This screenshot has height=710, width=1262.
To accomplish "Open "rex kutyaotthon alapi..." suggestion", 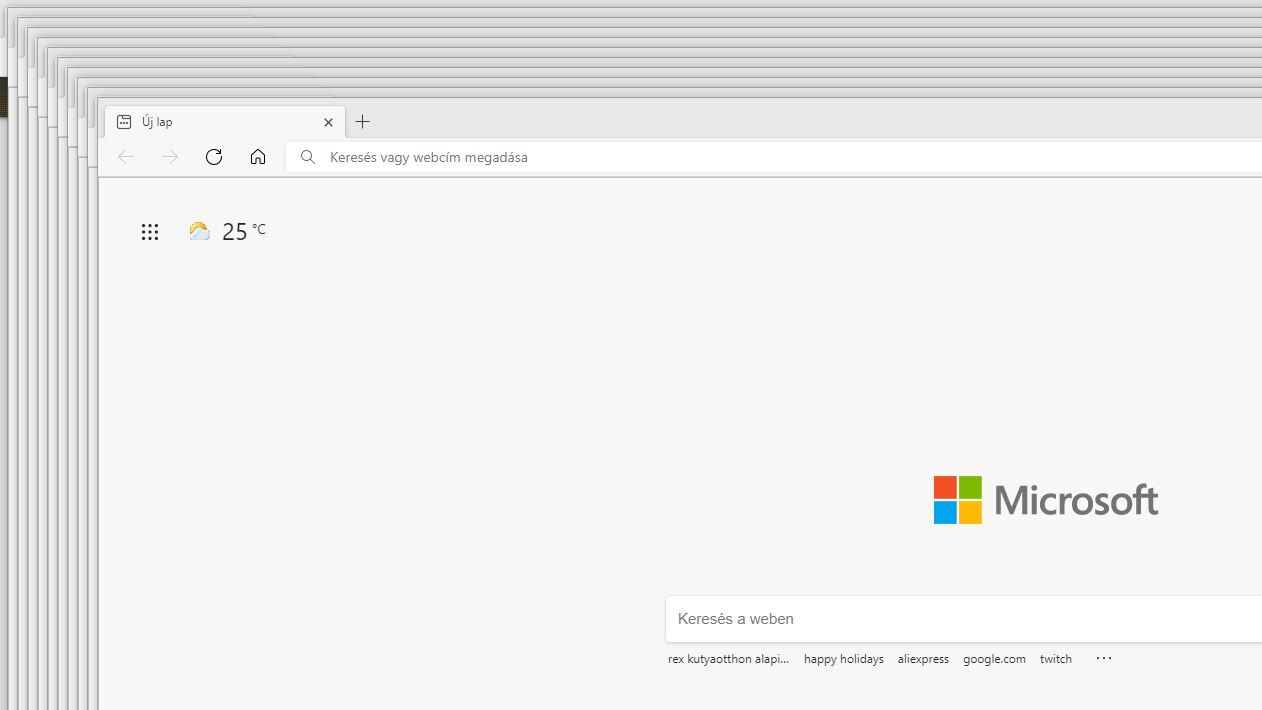I will 728,659.
